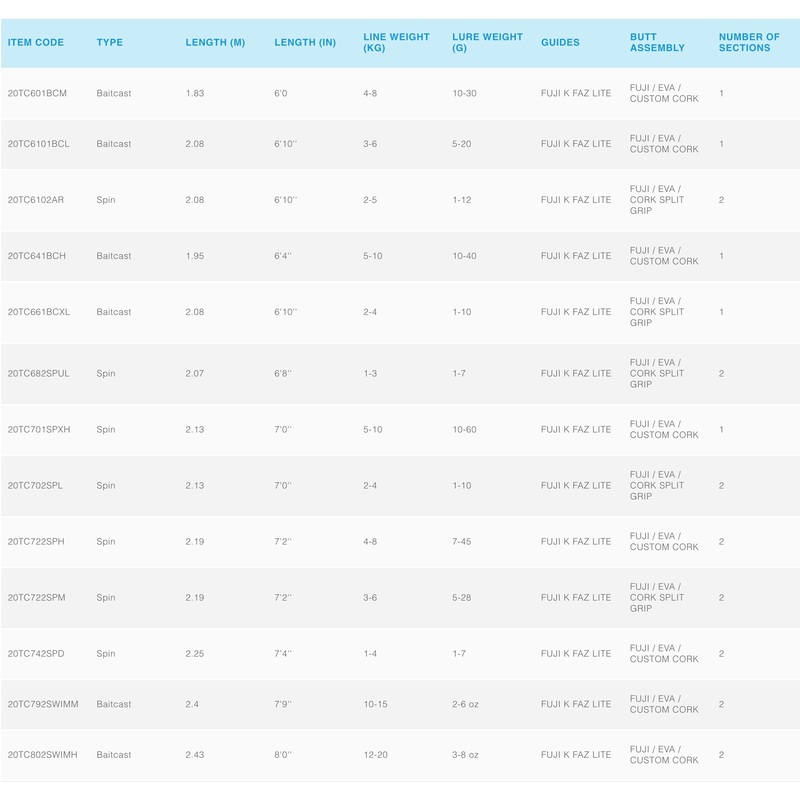
Task: Click the LENGTH (M) column header
Action: [215, 43]
